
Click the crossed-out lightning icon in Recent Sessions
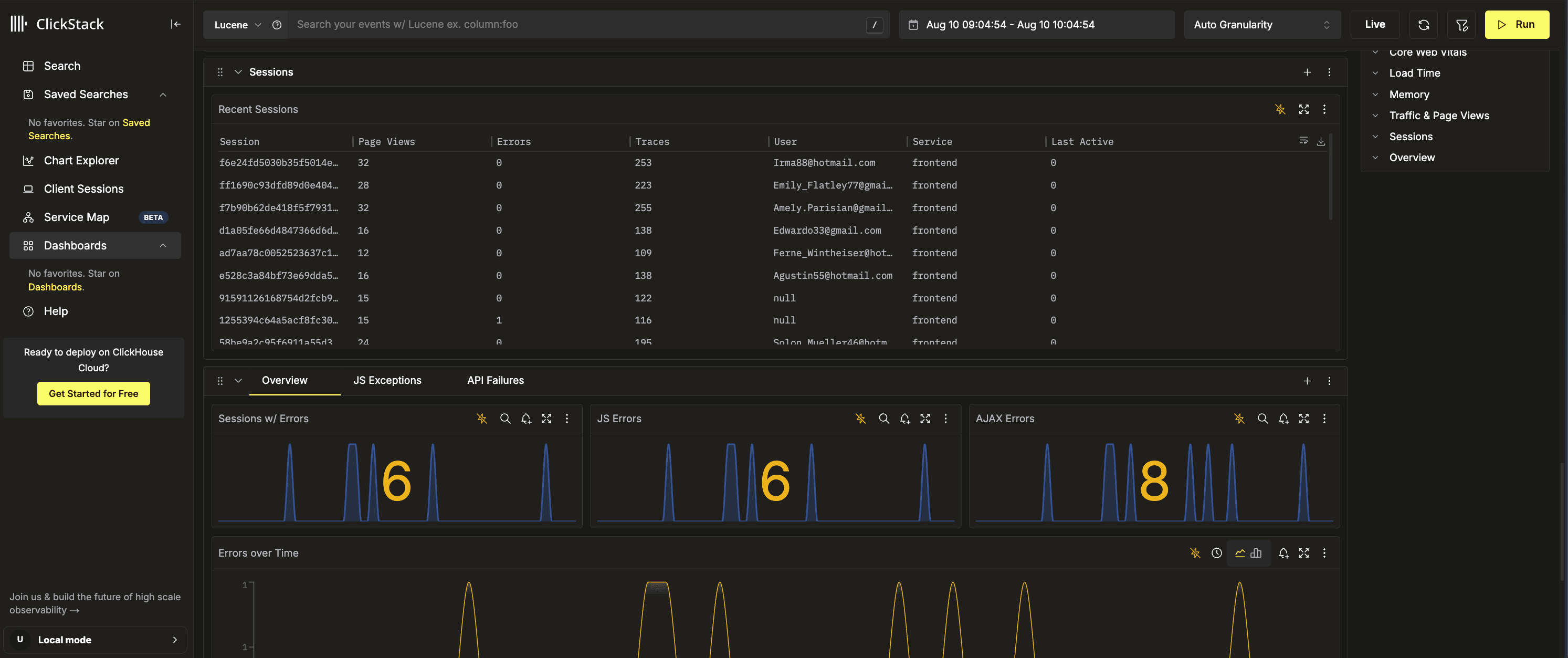(1281, 110)
